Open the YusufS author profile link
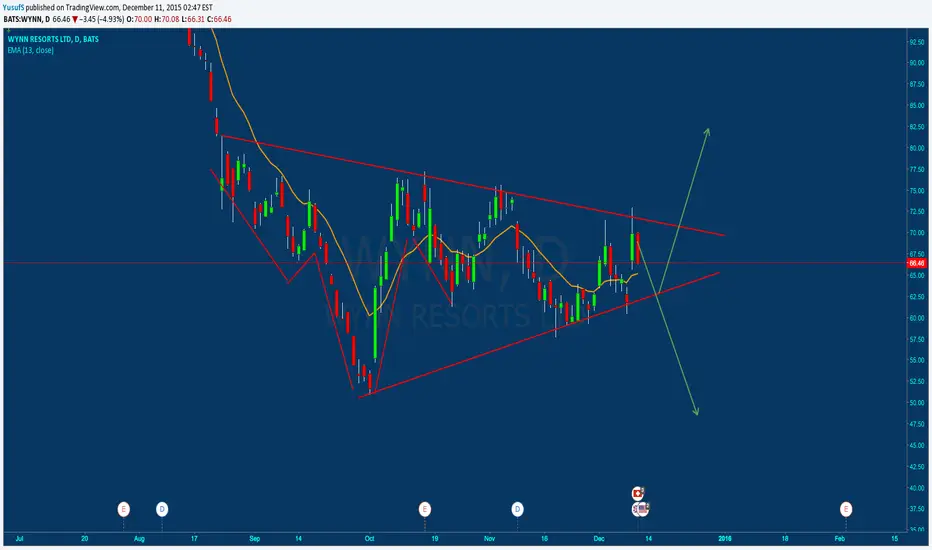Screen dimensions: 932x550 point(13,8)
